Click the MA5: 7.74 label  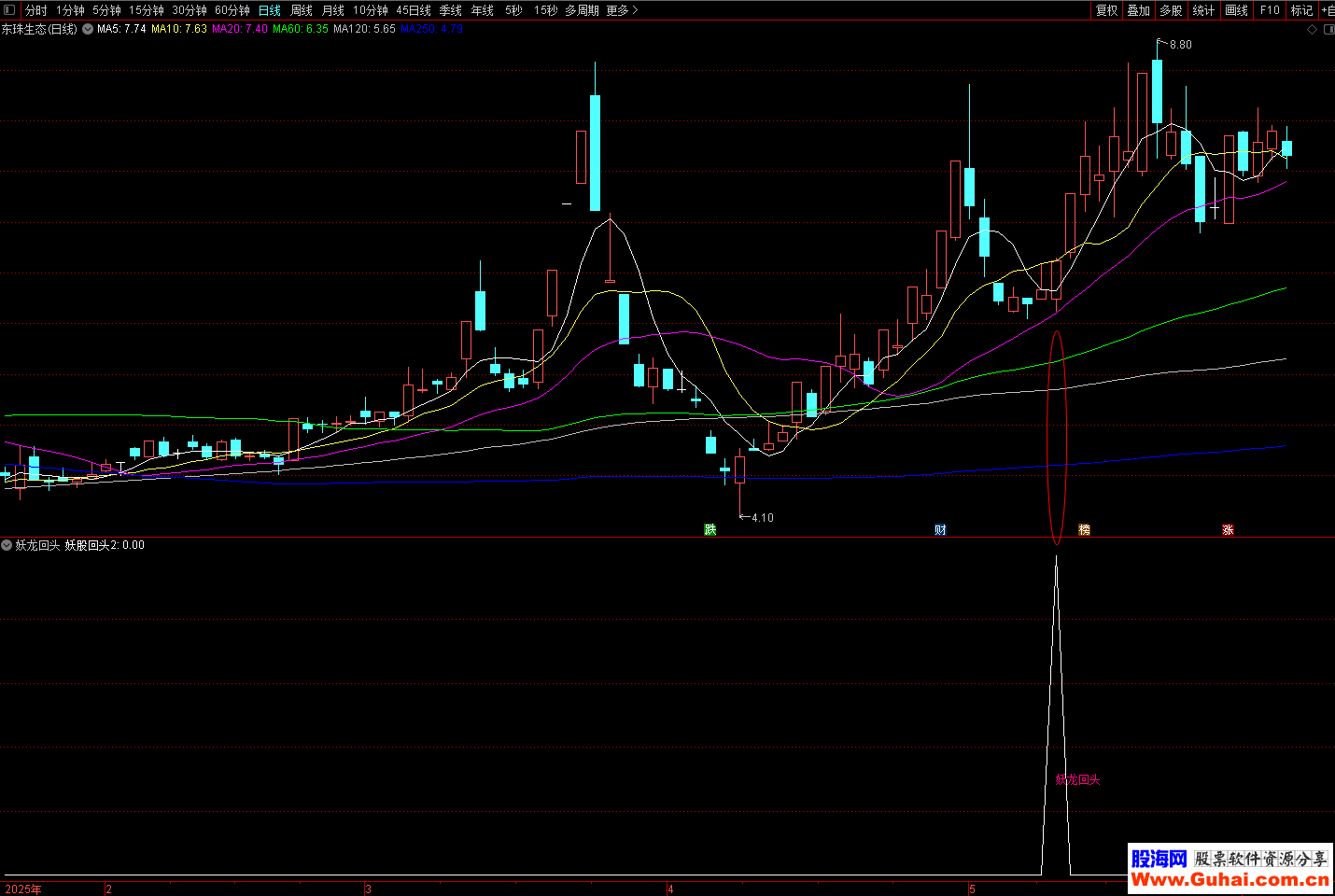click(x=121, y=30)
